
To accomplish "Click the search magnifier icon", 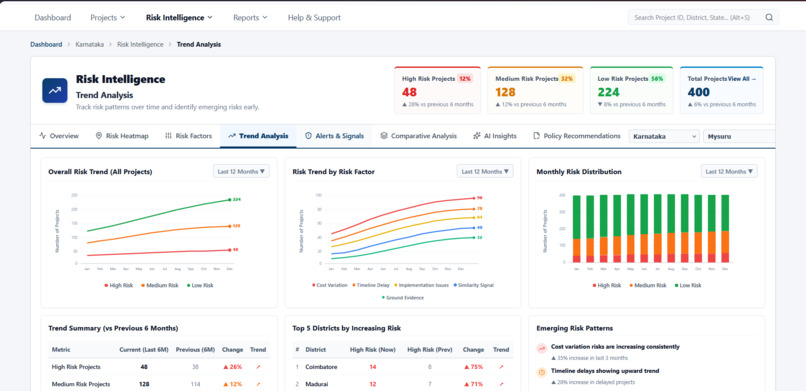I will pos(769,17).
